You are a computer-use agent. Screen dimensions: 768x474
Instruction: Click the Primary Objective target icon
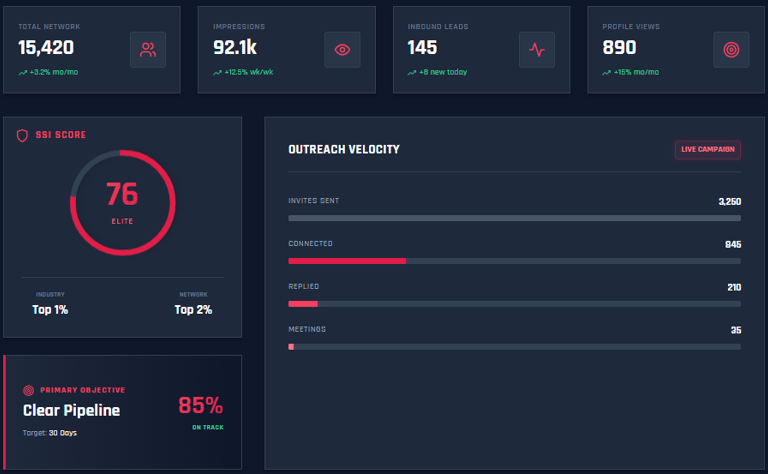click(x=28, y=390)
